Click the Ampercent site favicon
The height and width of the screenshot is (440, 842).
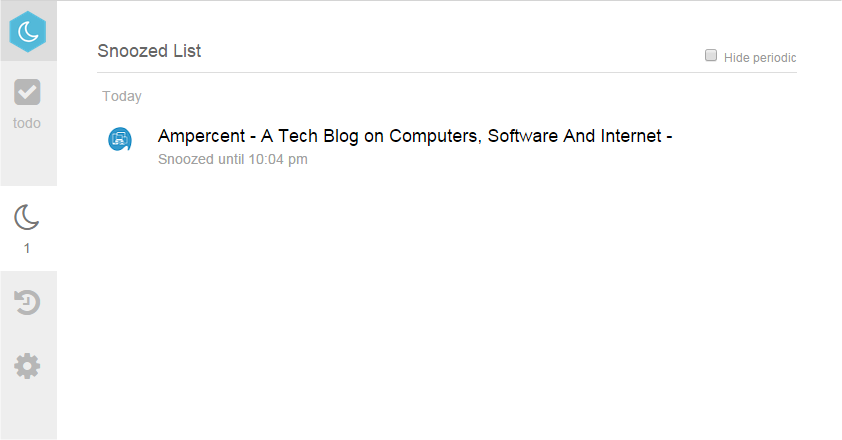(x=120, y=139)
